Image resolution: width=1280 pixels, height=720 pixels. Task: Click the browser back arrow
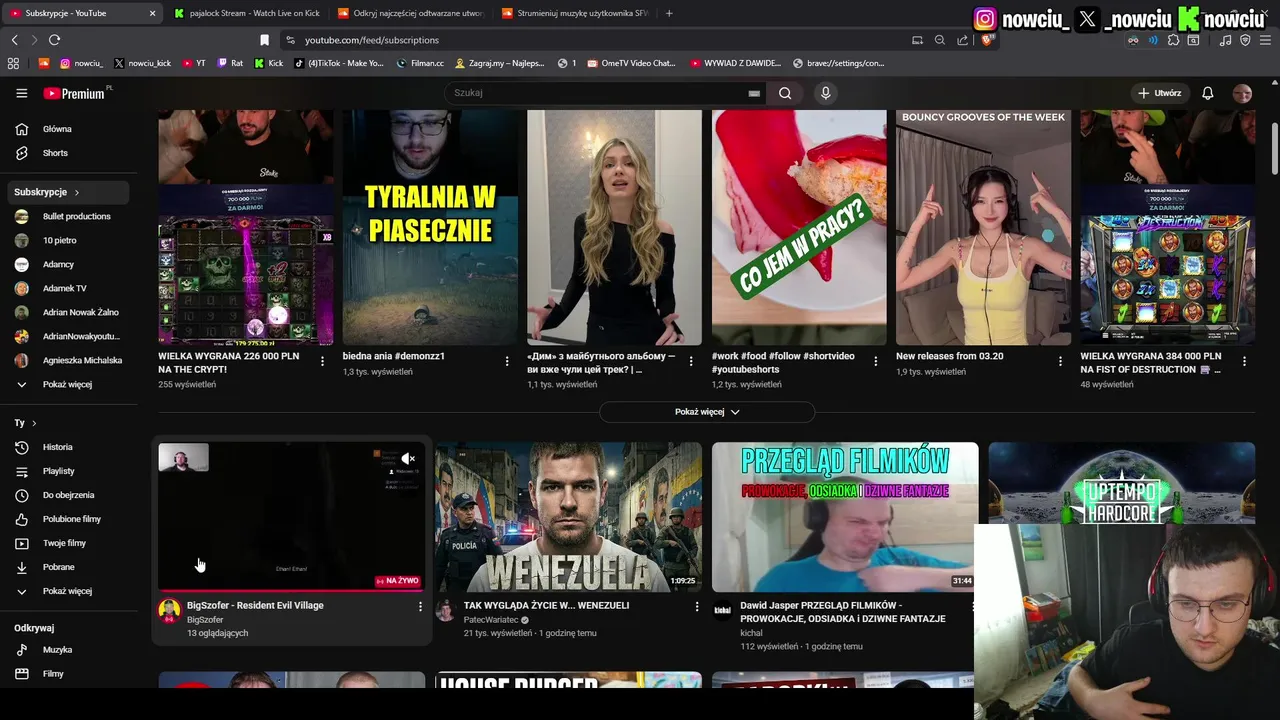(x=14, y=40)
